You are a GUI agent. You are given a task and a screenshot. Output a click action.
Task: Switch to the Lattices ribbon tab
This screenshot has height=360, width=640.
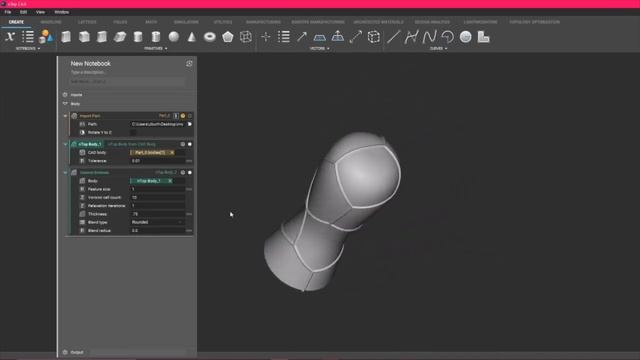coord(87,22)
